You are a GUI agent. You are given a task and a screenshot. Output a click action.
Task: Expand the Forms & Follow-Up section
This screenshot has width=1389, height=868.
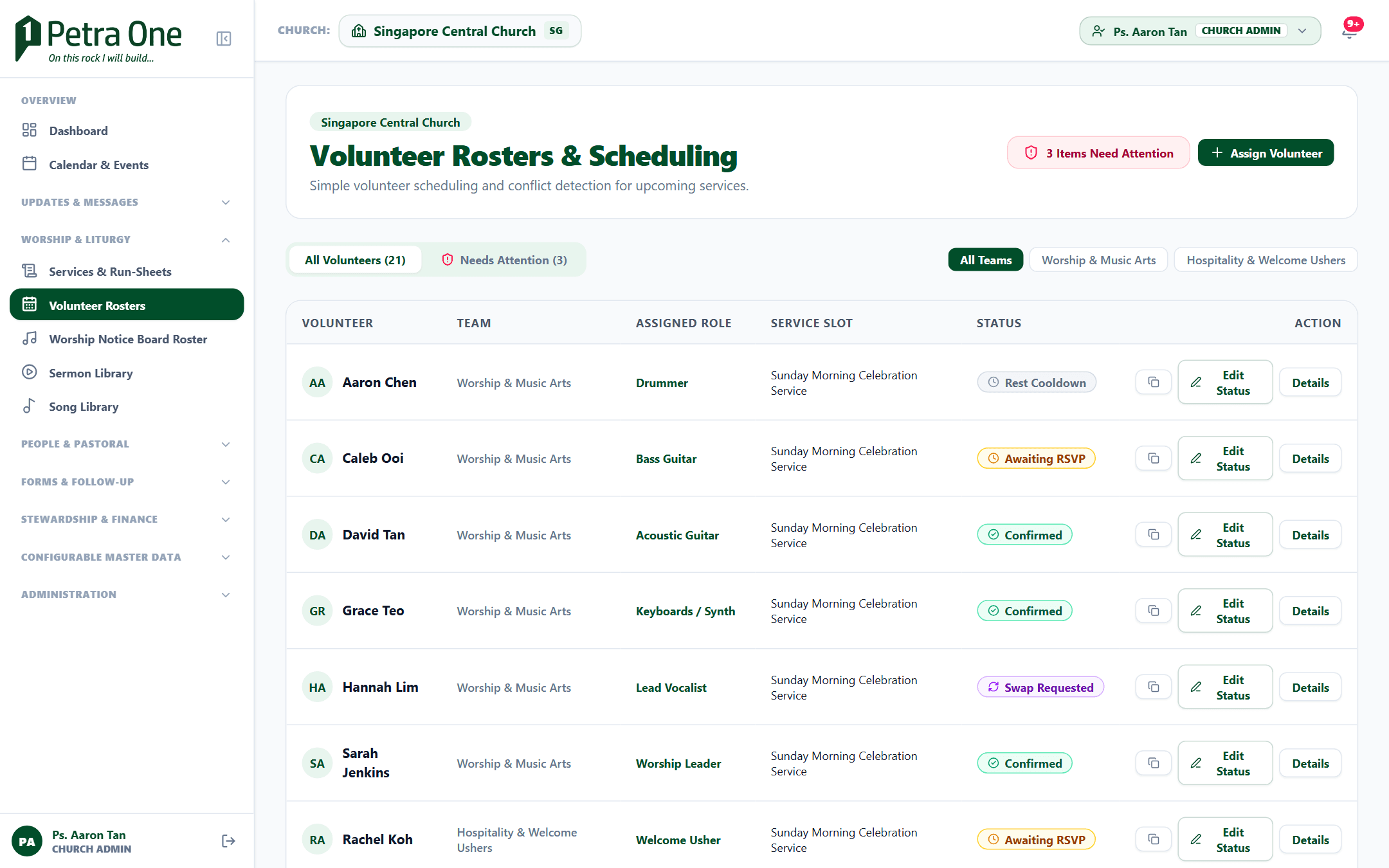click(127, 482)
